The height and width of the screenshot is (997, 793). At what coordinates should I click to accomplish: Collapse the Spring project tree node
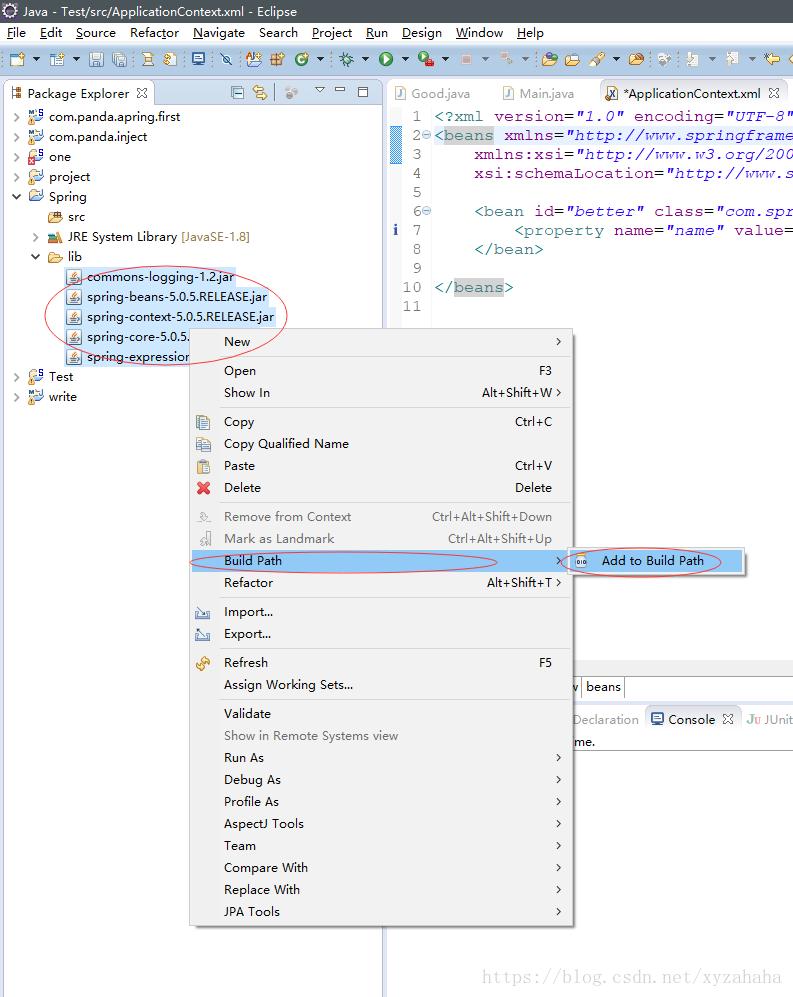coord(17,196)
